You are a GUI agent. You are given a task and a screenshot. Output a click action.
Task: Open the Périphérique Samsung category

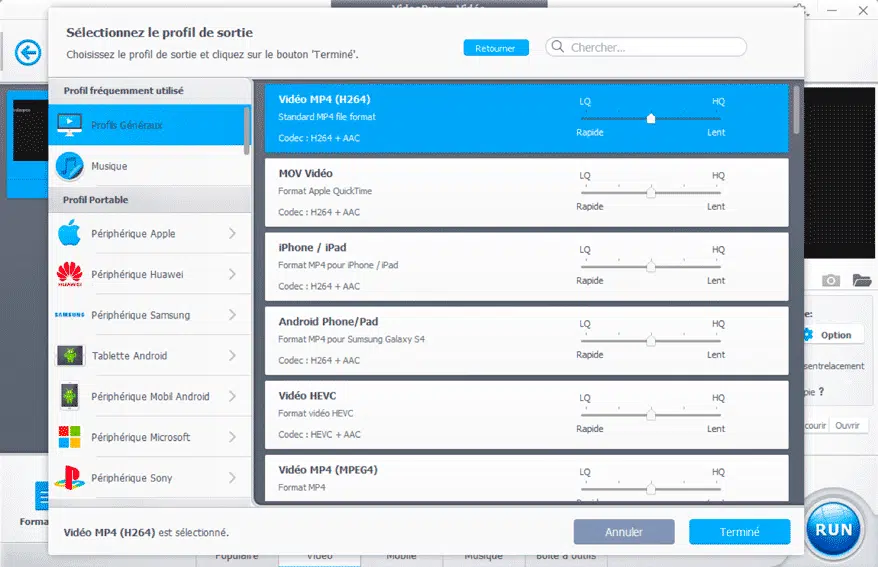pos(149,315)
